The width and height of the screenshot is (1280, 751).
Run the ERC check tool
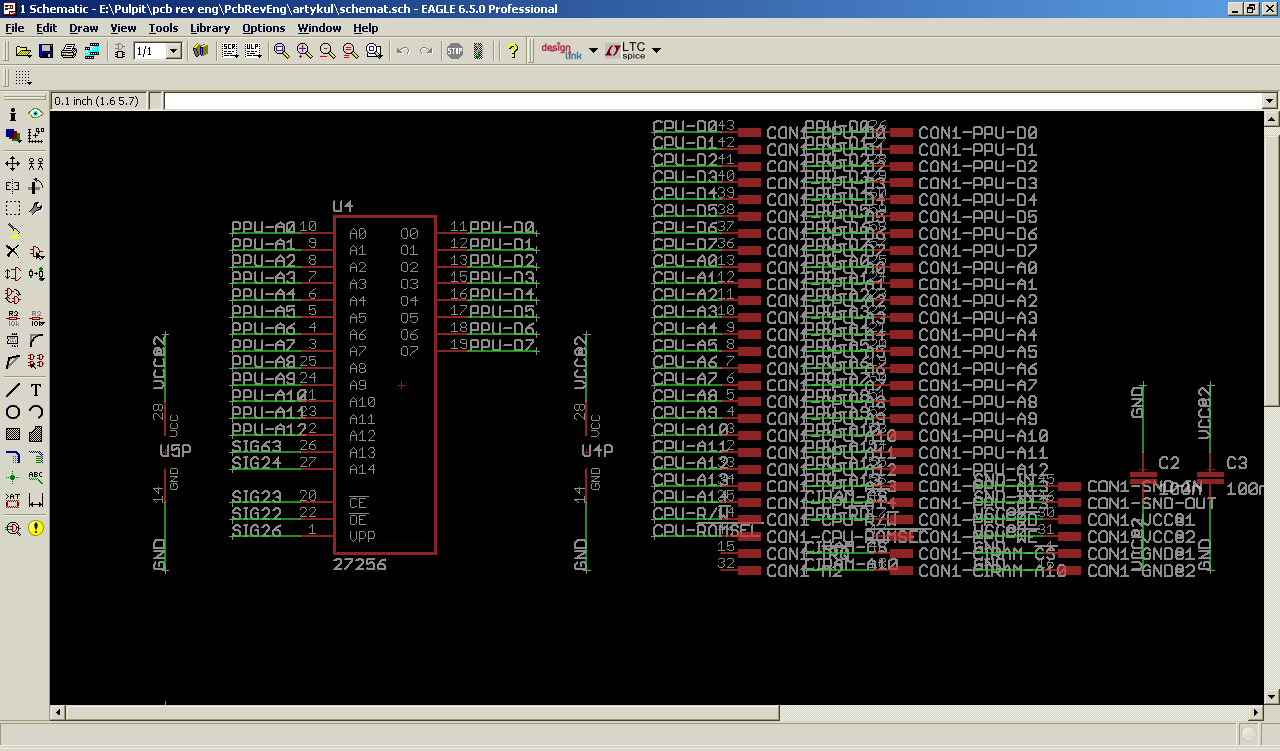pyautogui.click(x=13, y=528)
